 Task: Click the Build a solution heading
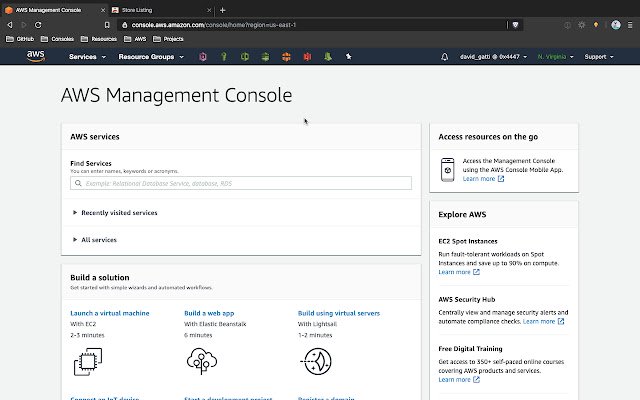100,278
